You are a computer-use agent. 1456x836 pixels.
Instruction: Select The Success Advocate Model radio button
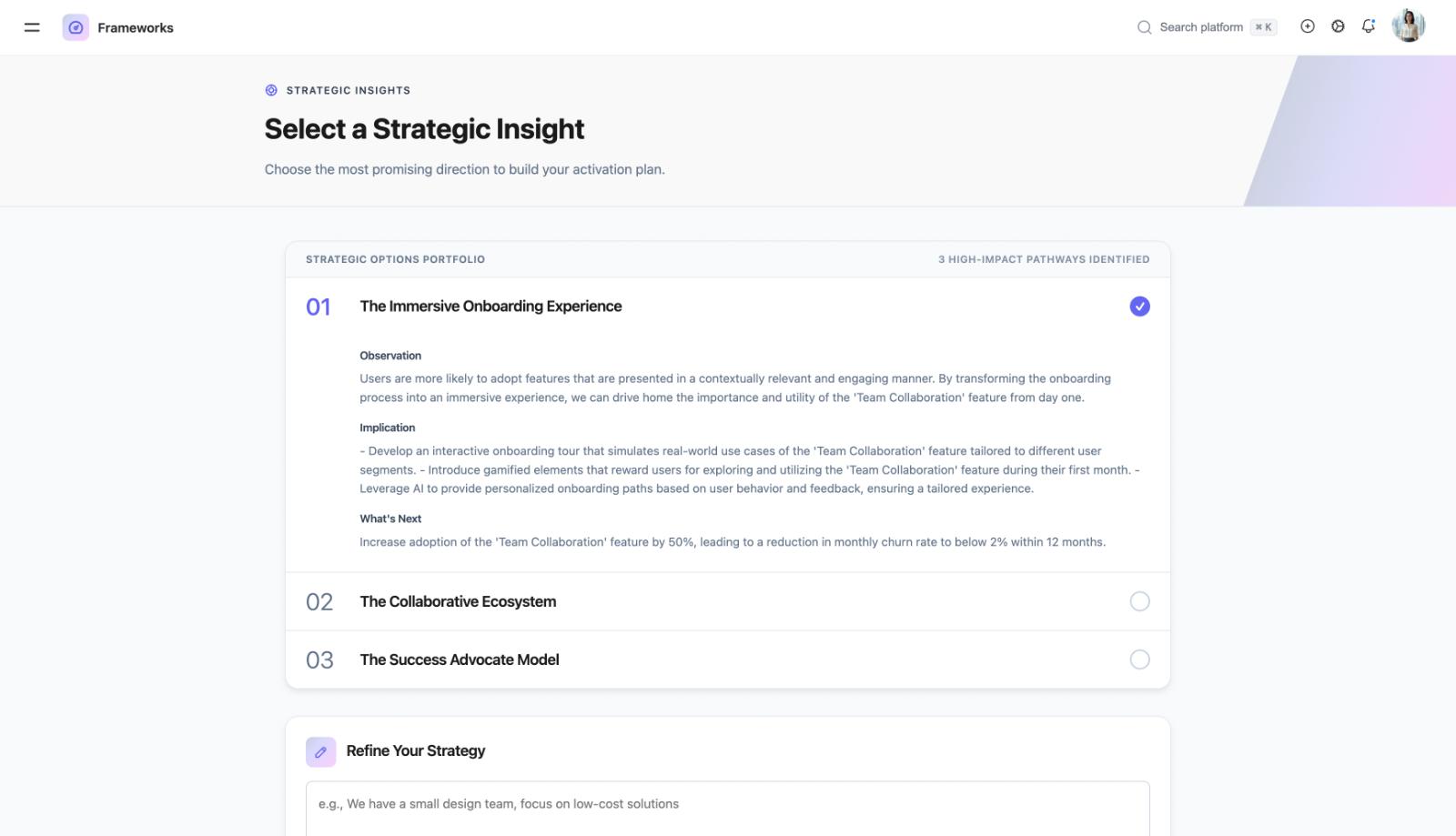point(1140,660)
